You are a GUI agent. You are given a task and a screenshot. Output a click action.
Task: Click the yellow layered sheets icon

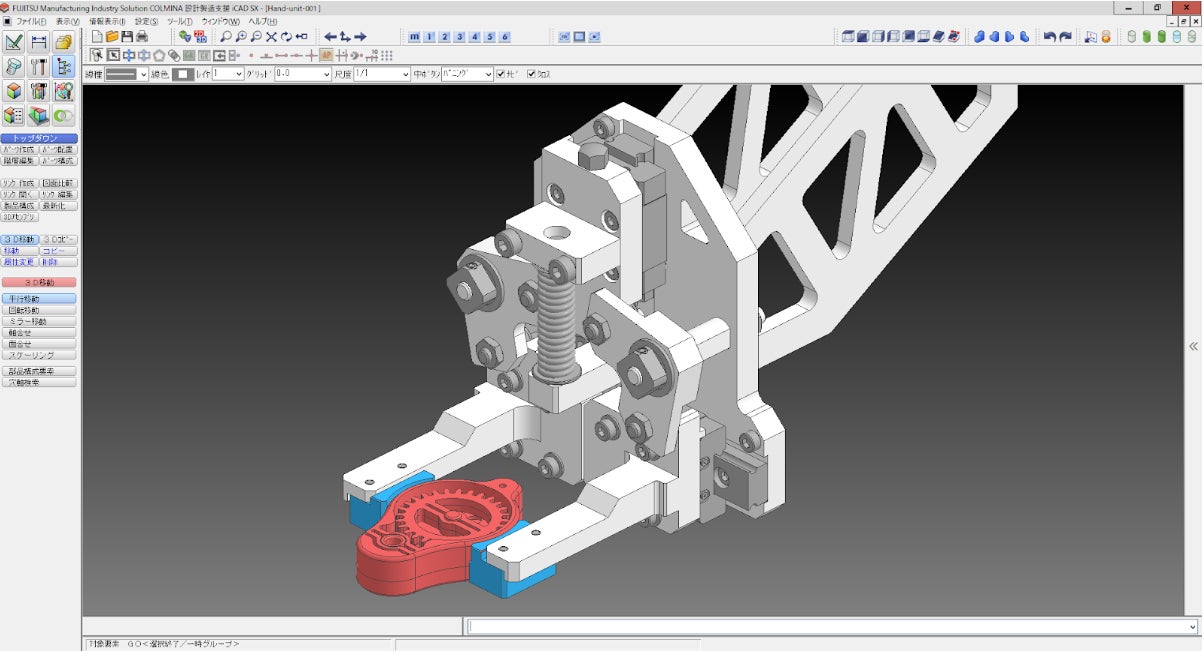pos(64,42)
